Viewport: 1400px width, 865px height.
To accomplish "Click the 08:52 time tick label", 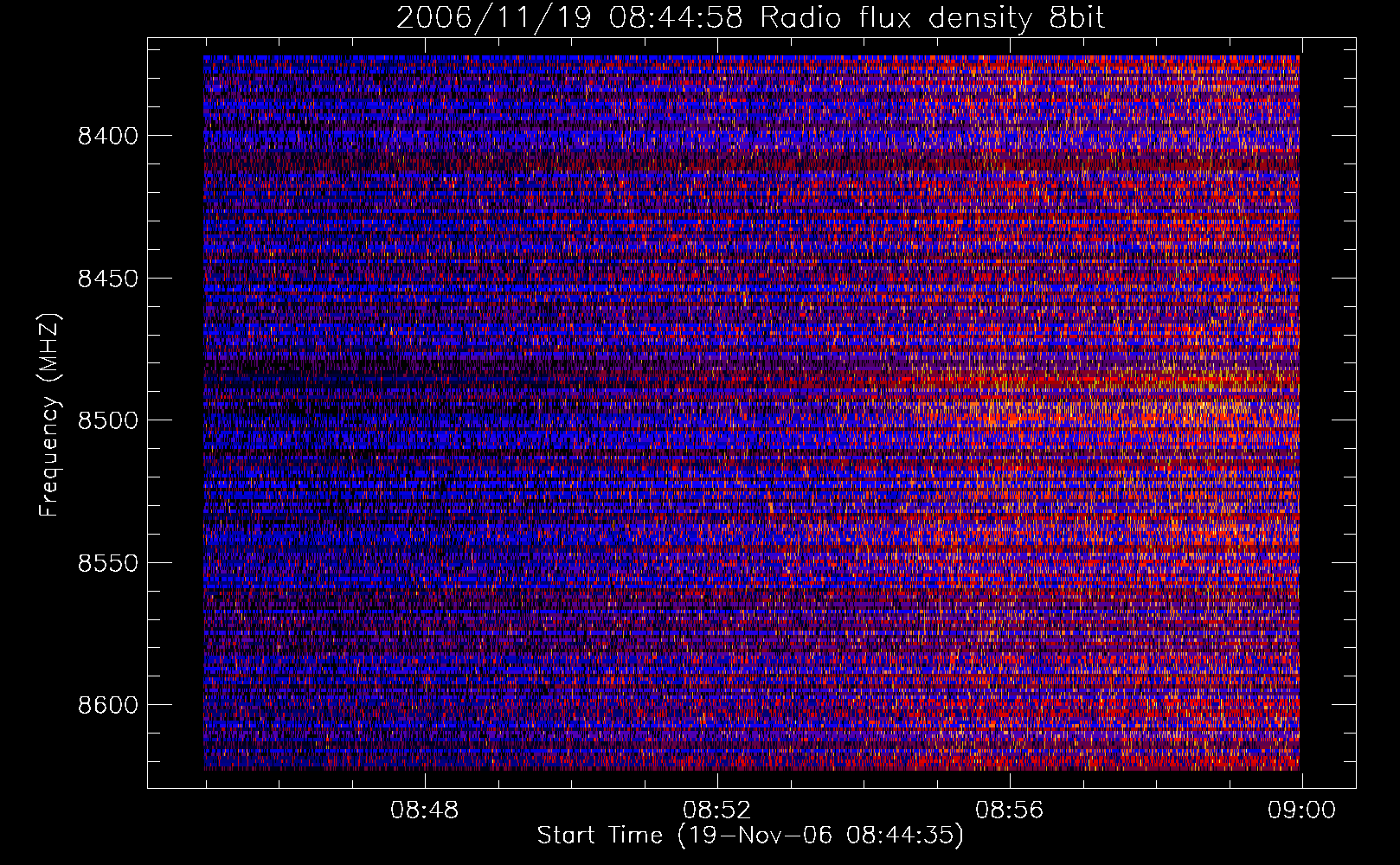I will click(x=717, y=811).
